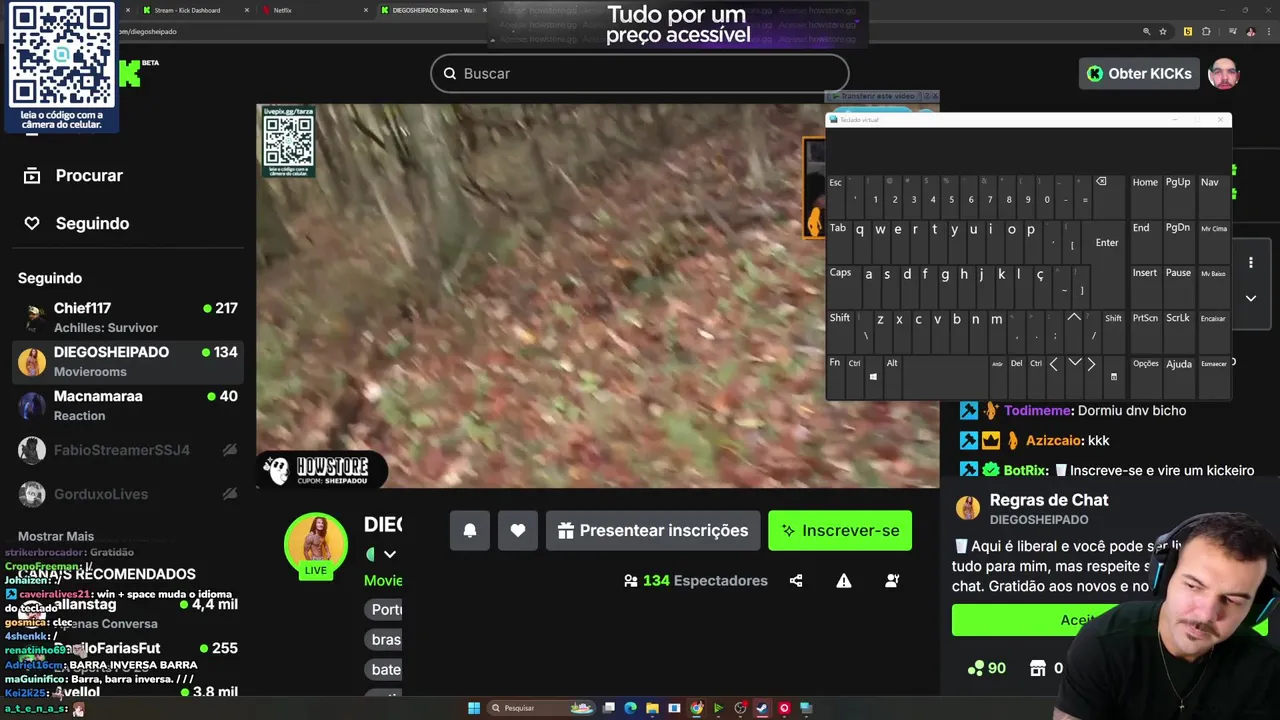Screen dimensions: 1280x720
Task: Click the heart follow icon beside bell
Action: point(518,531)
